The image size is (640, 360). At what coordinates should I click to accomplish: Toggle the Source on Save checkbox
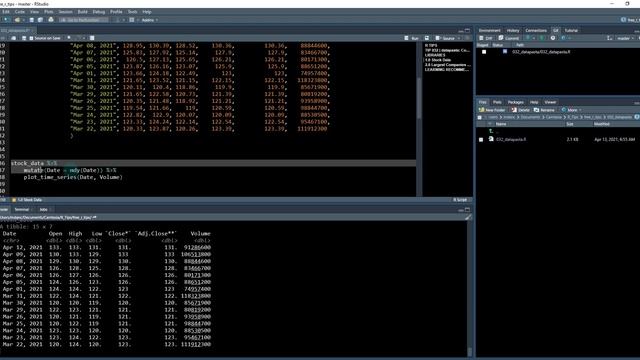31,38
